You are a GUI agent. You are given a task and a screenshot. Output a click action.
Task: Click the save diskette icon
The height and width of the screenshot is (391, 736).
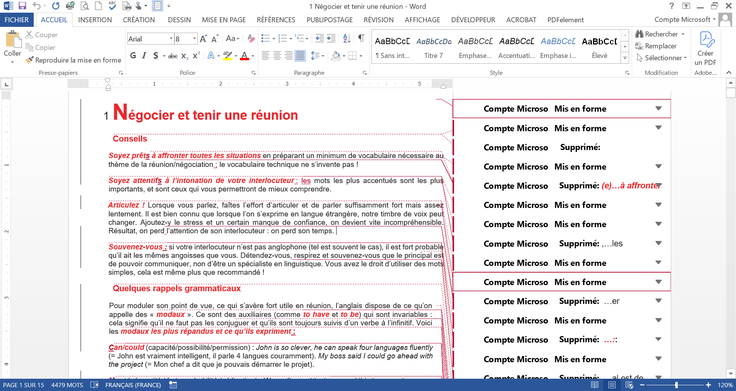coord(22,6)
